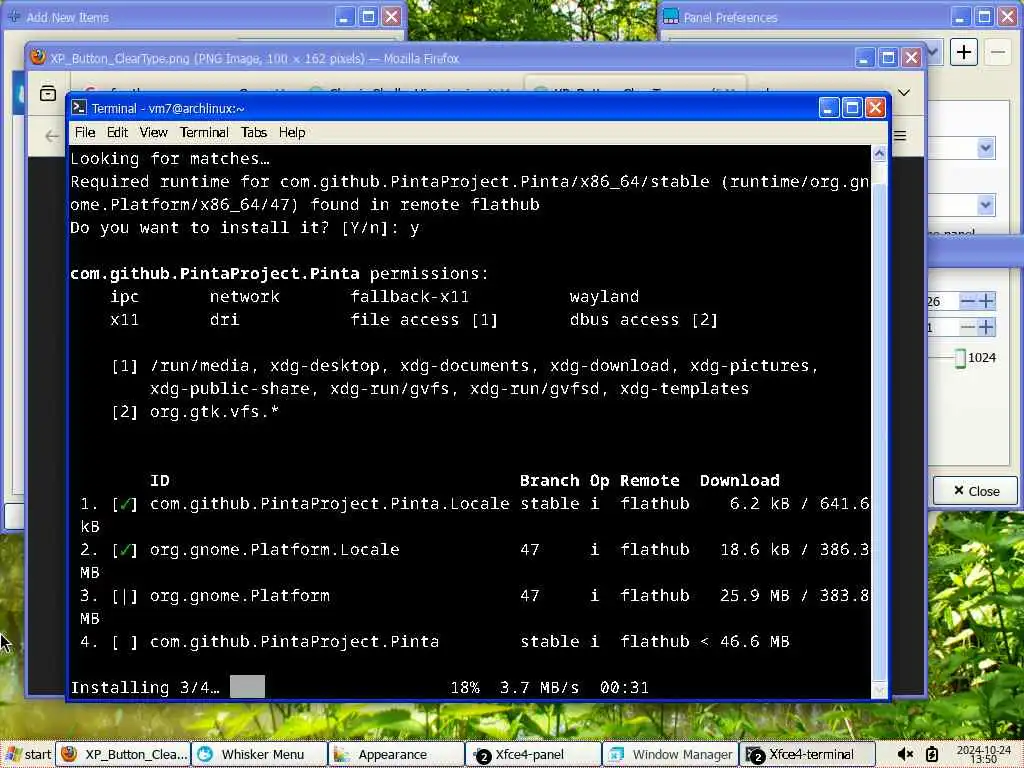
Task: Click the Panel Preferences title bar icon
Action: click(x=671, y=17)
